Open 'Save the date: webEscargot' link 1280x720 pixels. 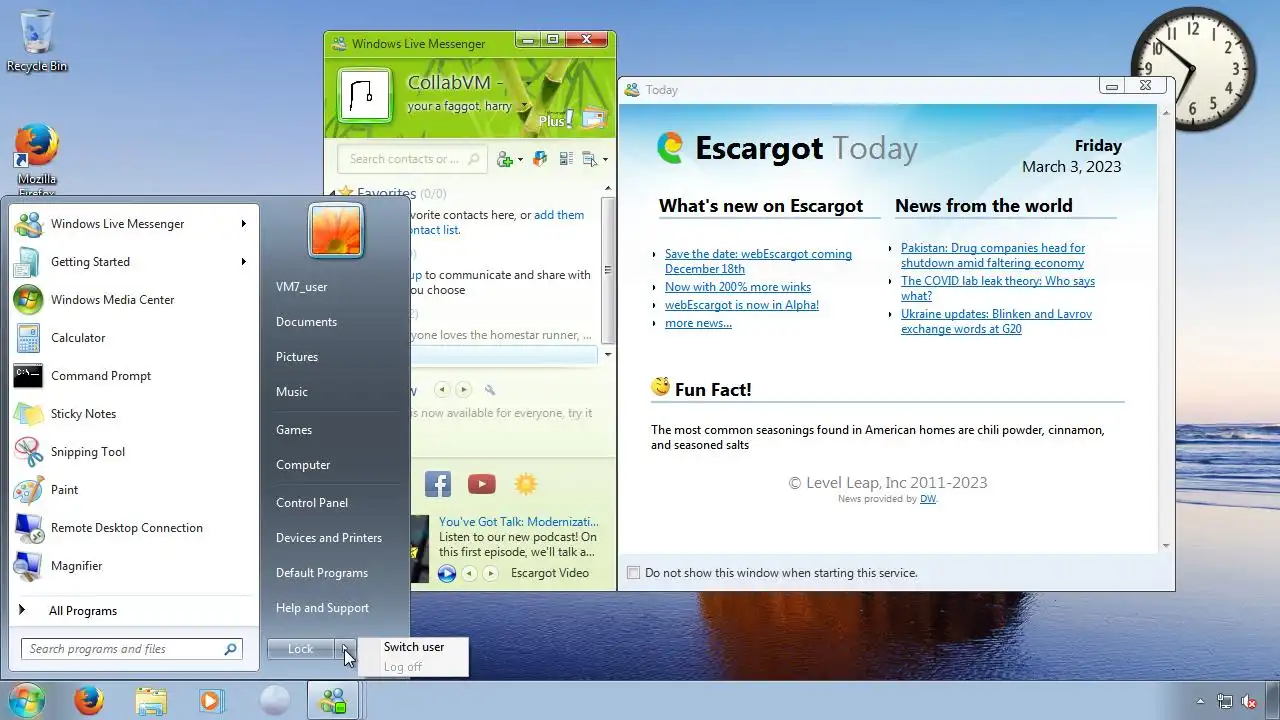(x=758, y=261)
